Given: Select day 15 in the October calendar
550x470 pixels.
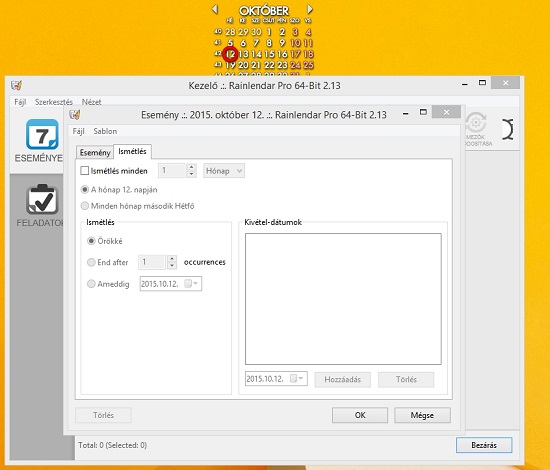Looking at the screenshot, I should 269,54.
